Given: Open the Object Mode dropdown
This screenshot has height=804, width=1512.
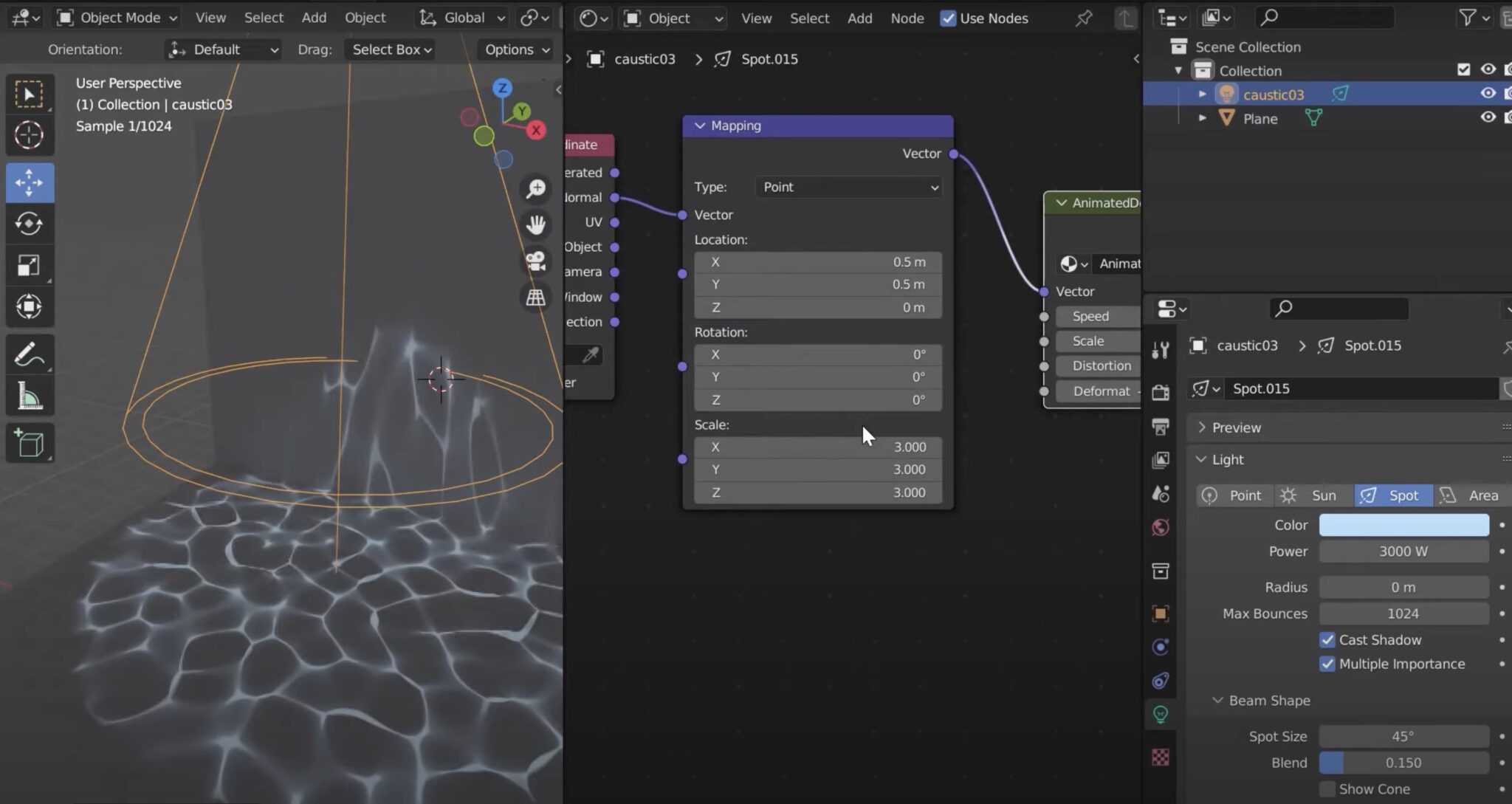Looking at the screenshot, I should 114,17.
